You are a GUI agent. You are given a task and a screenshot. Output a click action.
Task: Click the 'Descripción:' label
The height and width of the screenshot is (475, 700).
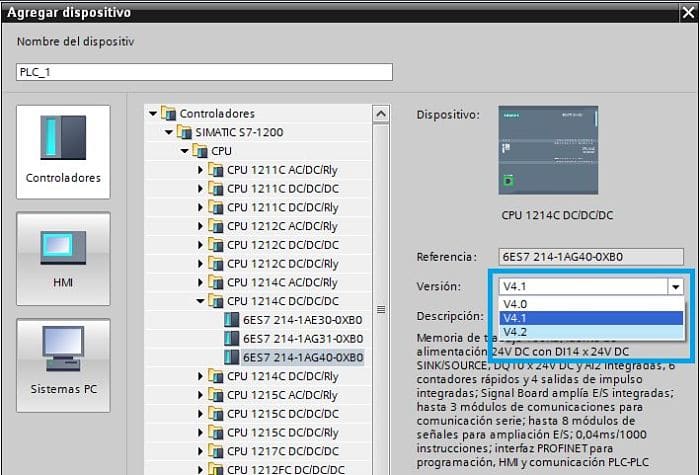click(x=450, y=316)
